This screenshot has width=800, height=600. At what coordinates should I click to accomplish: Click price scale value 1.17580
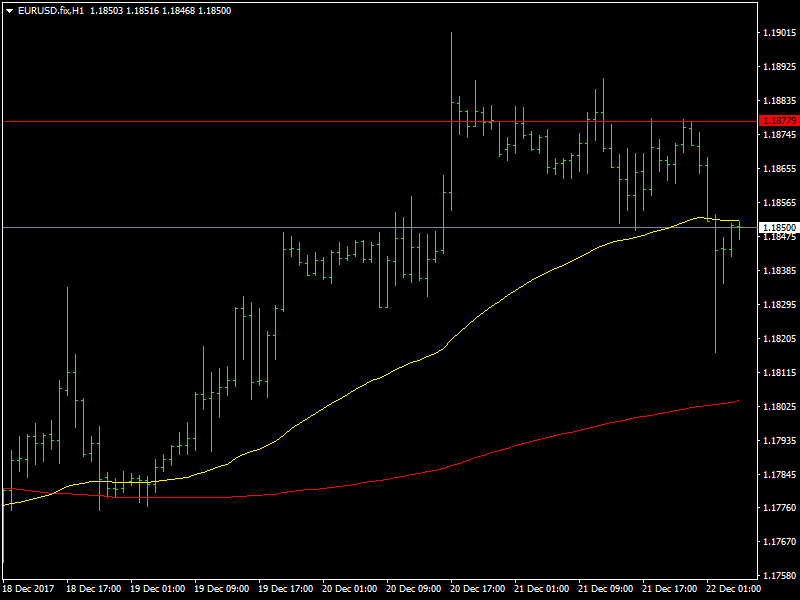click(x=779, y=576)
